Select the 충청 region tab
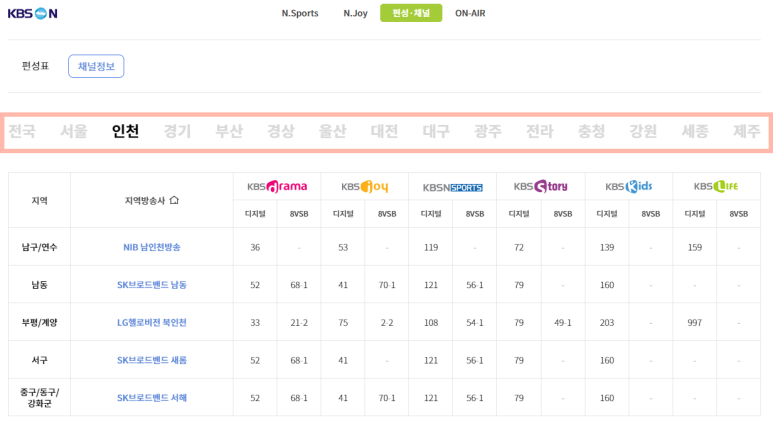The height and width of the screenshot is (430, 773). [x=591, y=131]
